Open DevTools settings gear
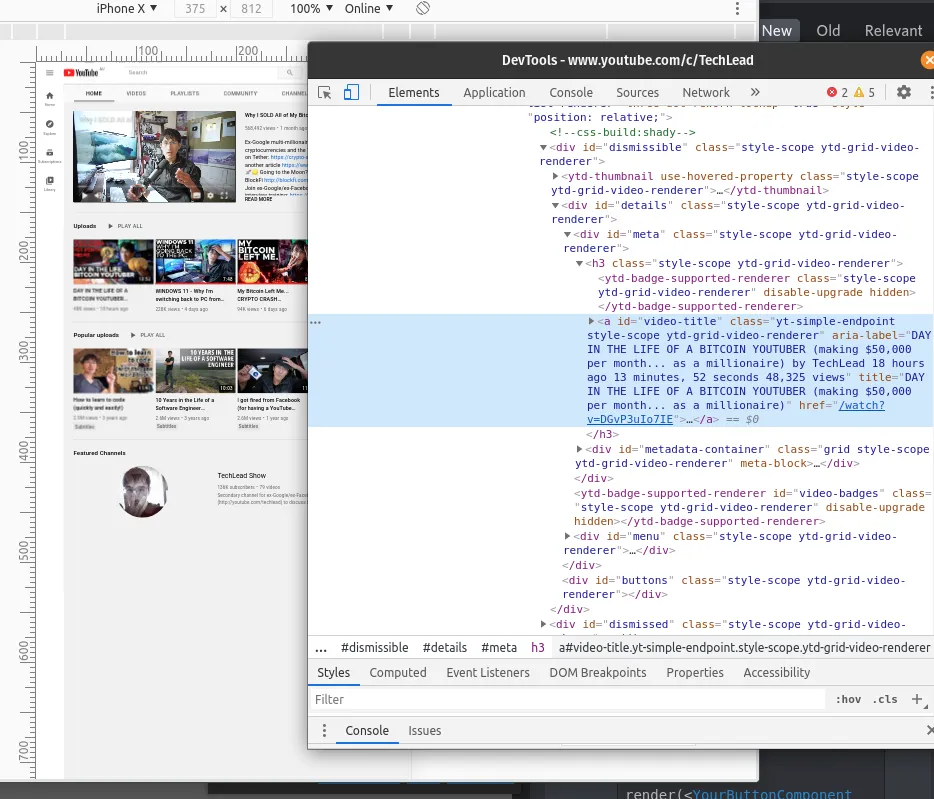 [x=904, y=92]
